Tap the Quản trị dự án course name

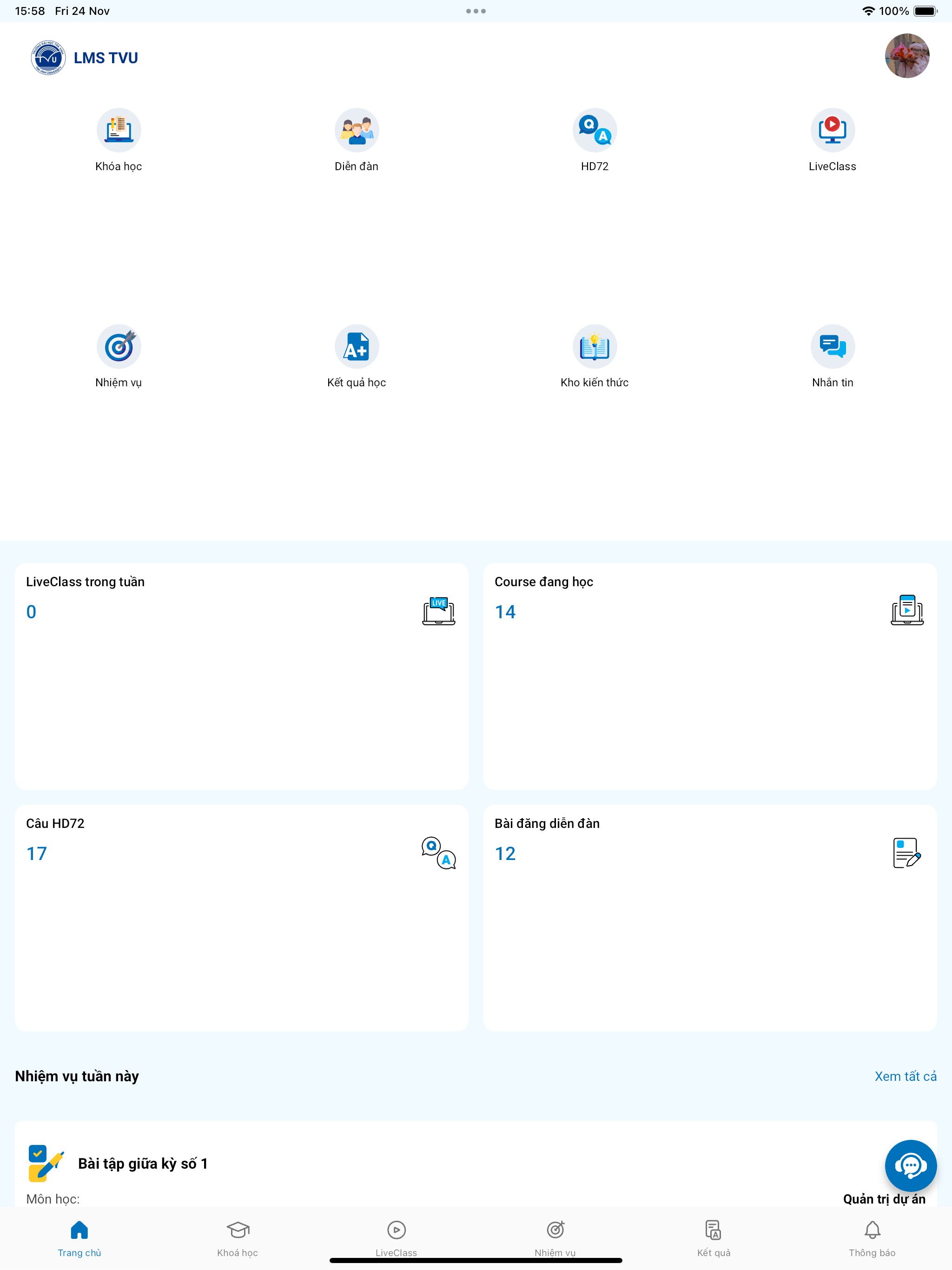[x=884, y=1199]
